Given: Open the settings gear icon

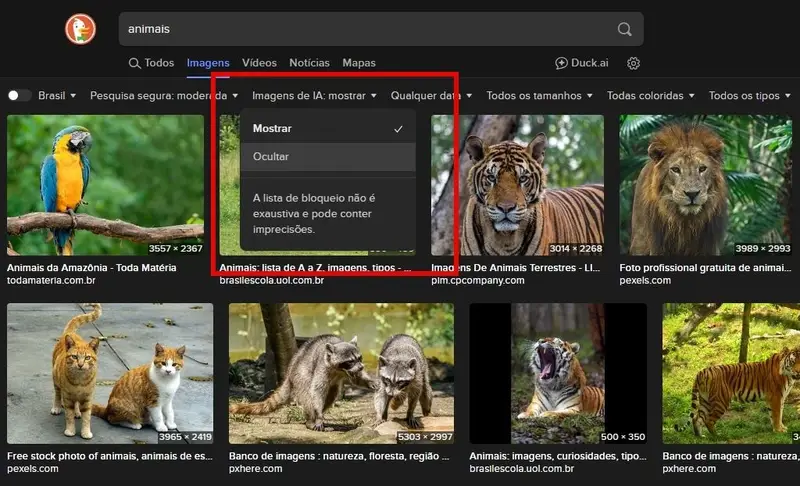Looking at the screenshot, I should tap(633, 63).
